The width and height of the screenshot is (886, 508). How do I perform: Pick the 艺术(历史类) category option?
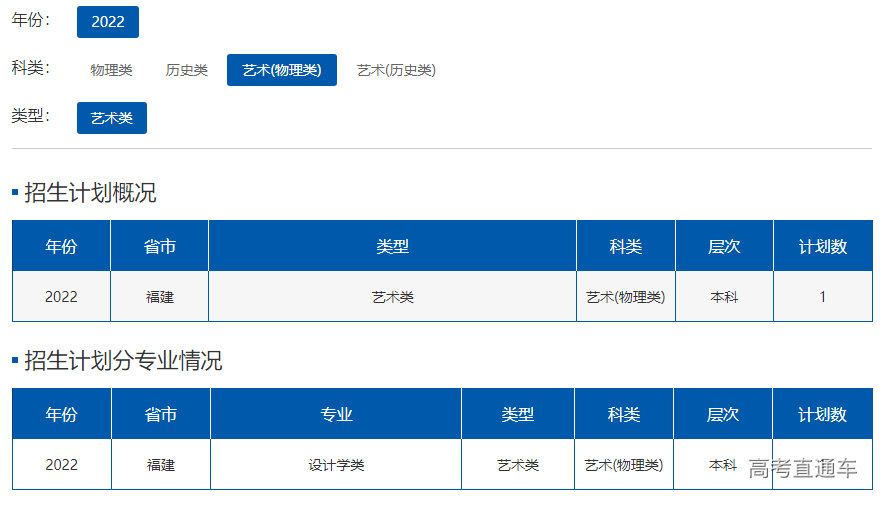tap(396, 70)
